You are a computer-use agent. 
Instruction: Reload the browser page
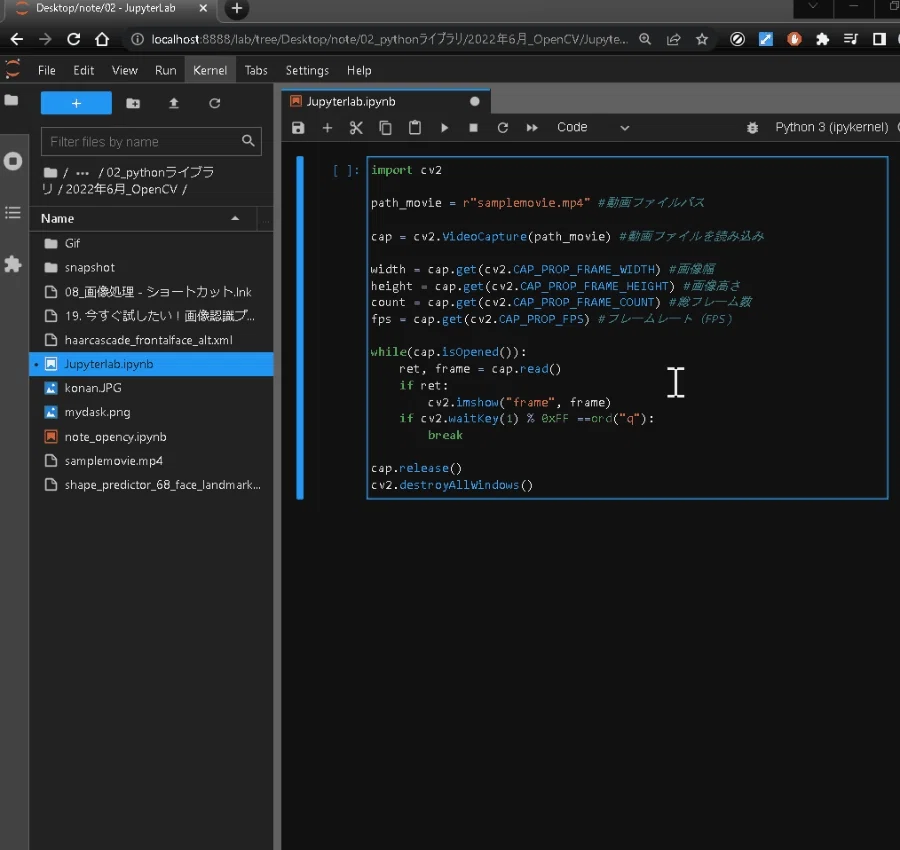[73, 39]
